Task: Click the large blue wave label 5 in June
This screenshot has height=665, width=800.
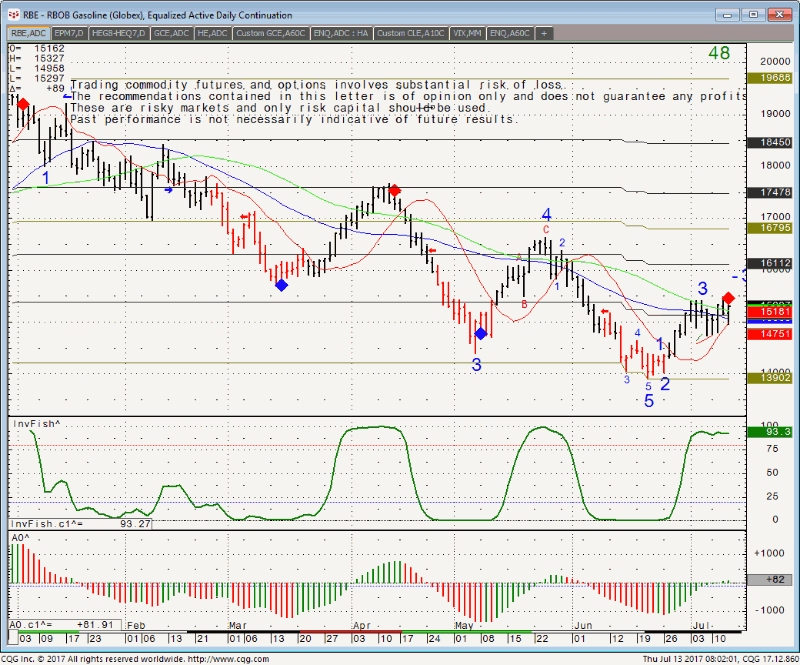Action: [648, 401]
